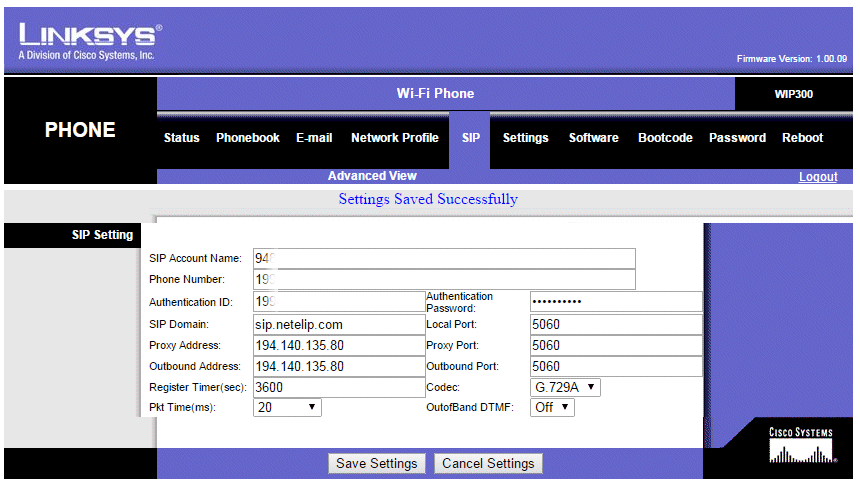This screenshot has width=860, height=486.
Task: Click the SIP Domain input field
Action: click(x=338, y=325)
